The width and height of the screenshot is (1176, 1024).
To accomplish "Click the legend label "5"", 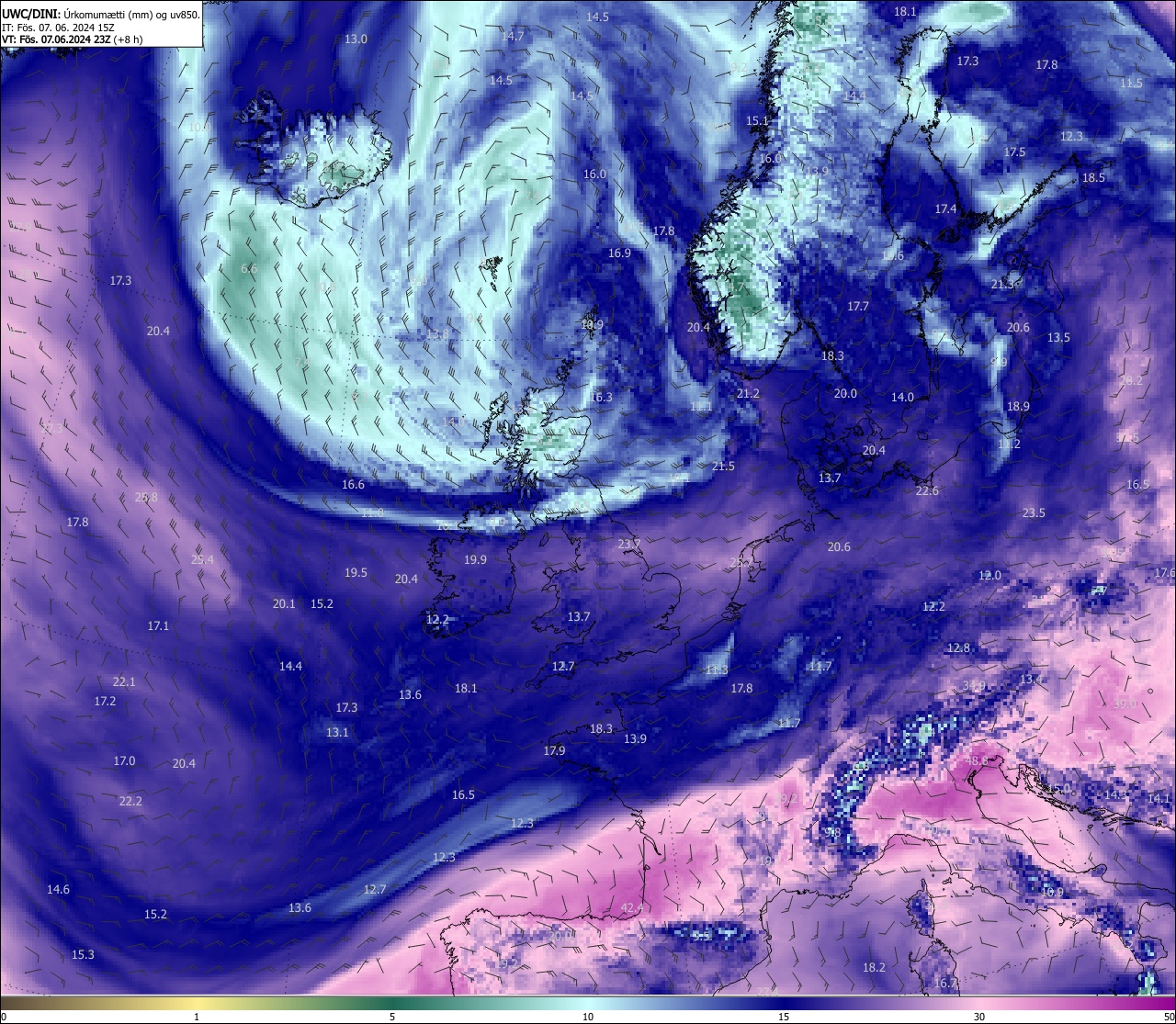I will click(x=392, y=1017).
